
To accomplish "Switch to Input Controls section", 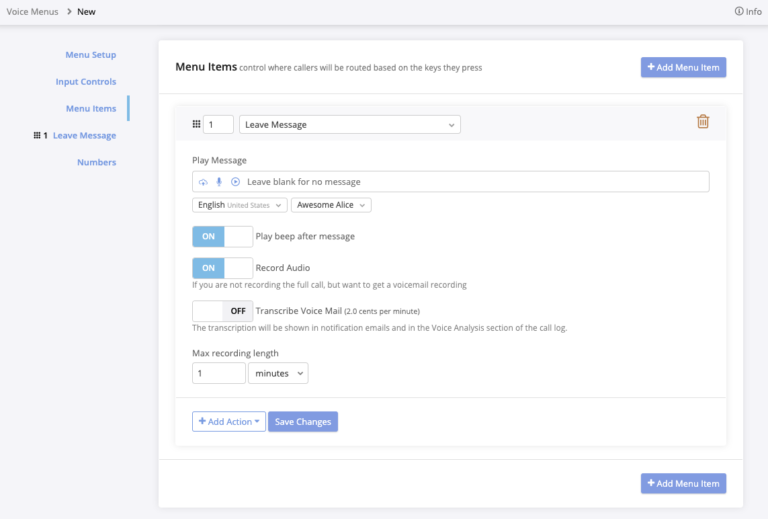I will [86, 82].
